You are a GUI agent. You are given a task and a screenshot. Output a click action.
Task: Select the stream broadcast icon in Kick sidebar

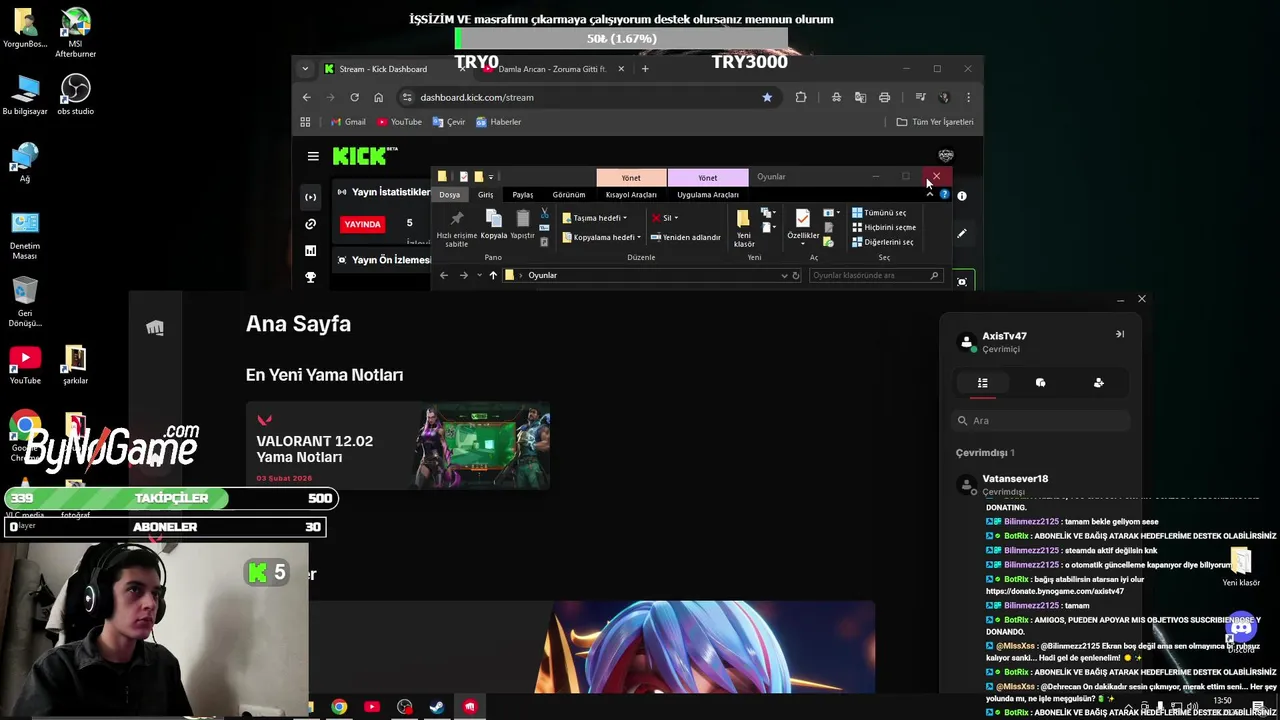click(x=310, y=197)
